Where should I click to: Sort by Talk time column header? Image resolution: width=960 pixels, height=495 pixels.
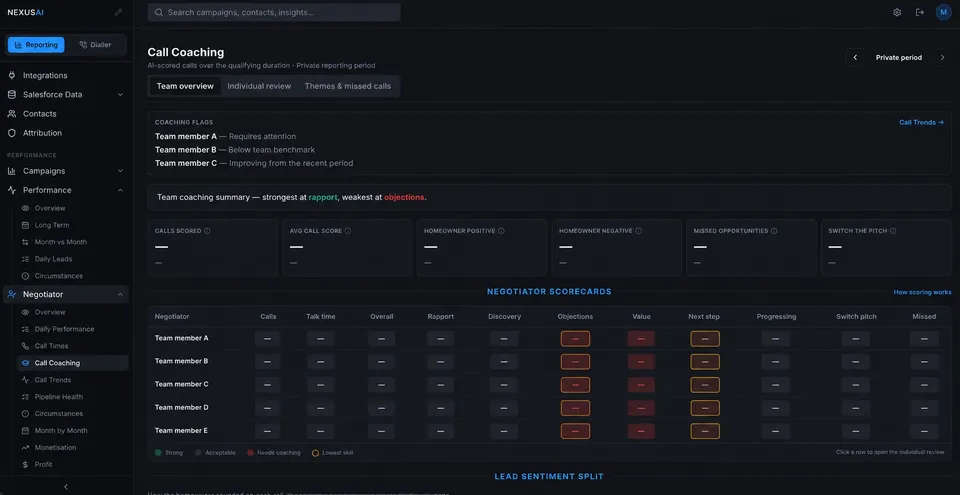[321, 317]
